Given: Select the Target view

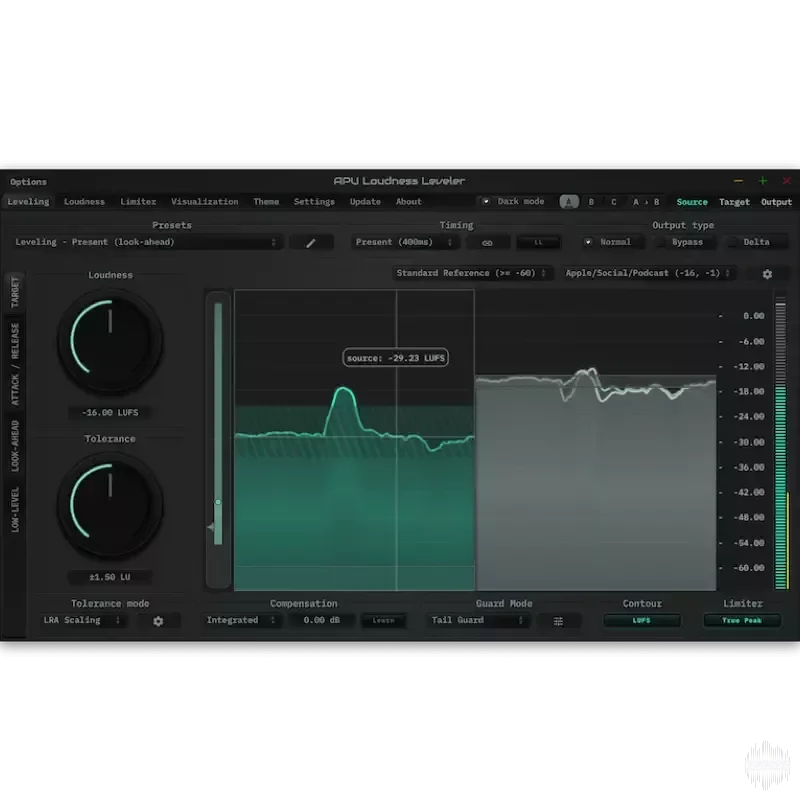Looking at the screenshot, I should (734, 202).
